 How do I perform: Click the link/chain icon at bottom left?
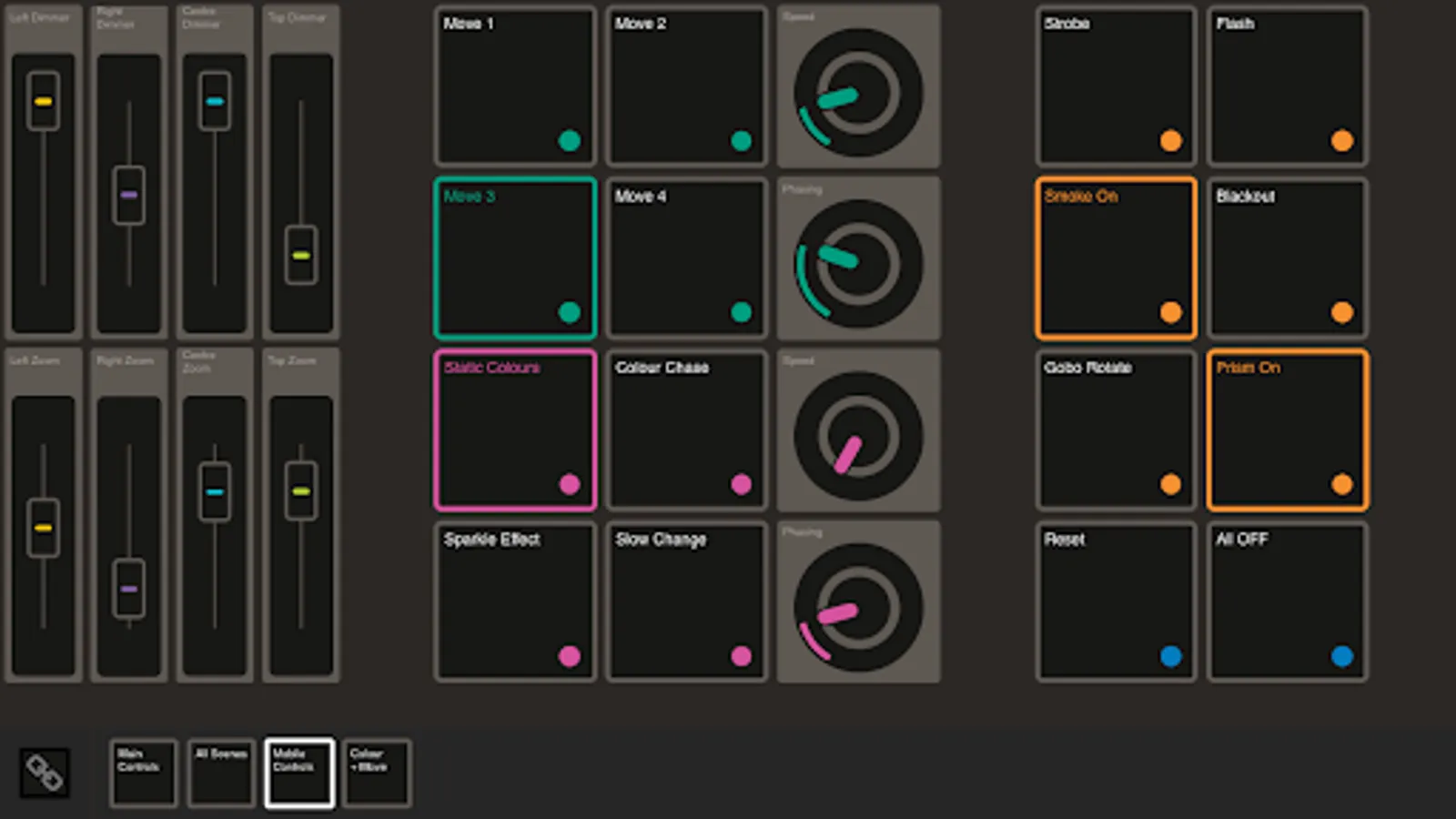[45, 773]
